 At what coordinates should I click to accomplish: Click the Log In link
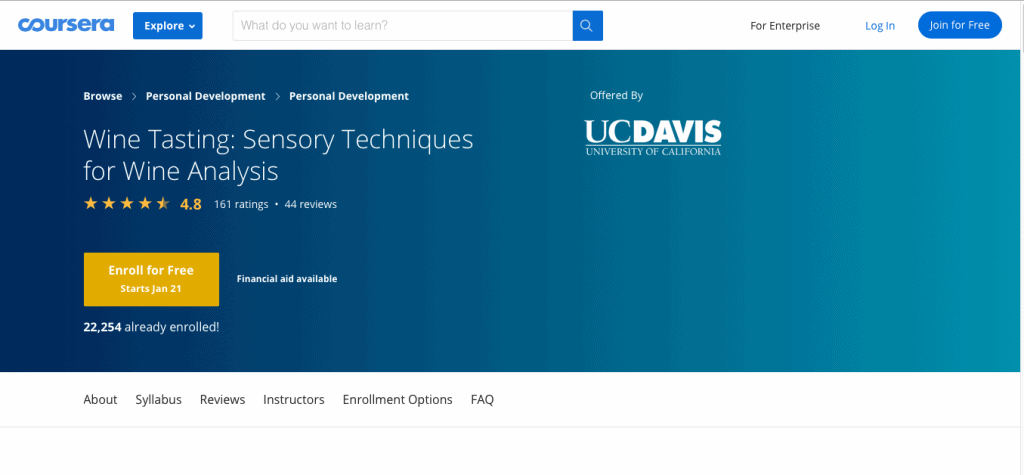[880, 26]
